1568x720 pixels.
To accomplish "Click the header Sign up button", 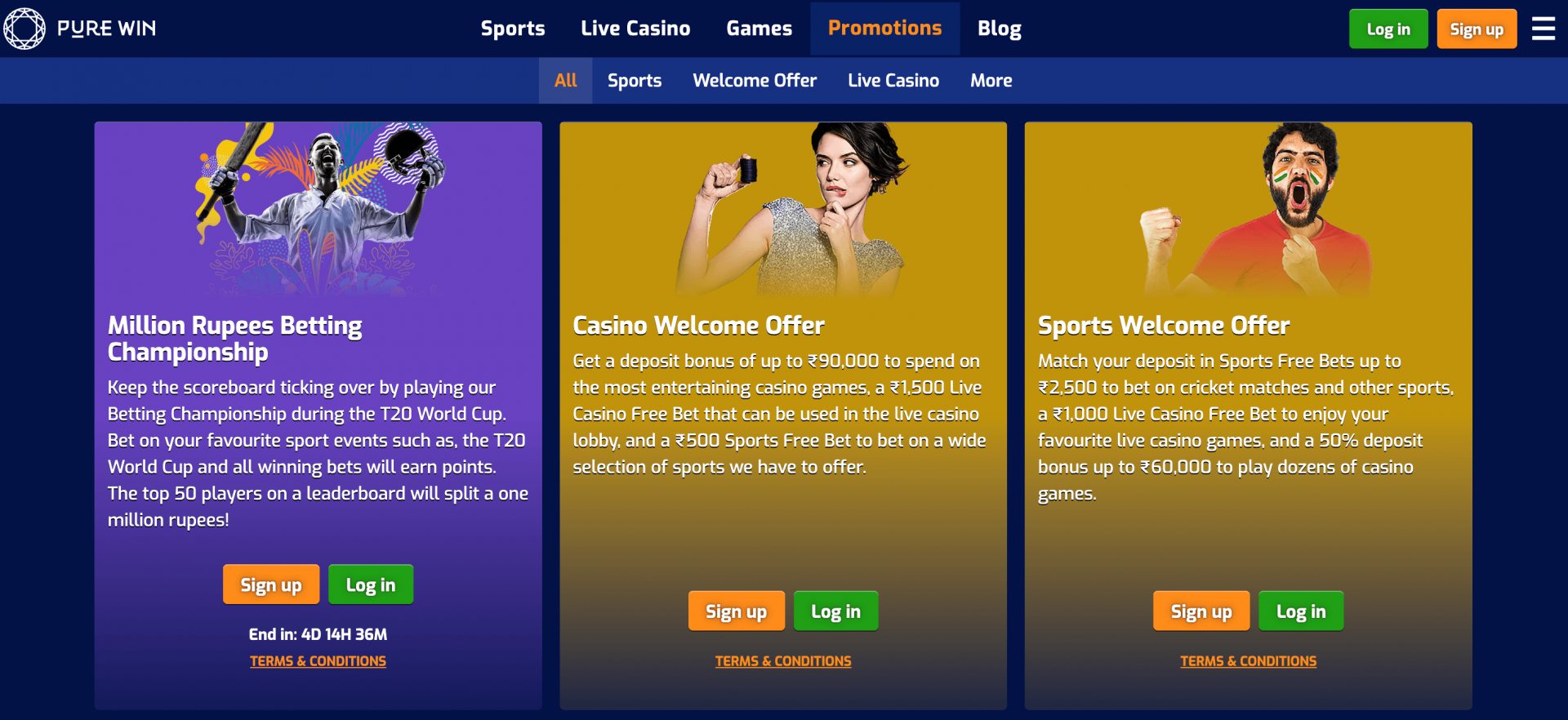I will tap(1477, 29).
